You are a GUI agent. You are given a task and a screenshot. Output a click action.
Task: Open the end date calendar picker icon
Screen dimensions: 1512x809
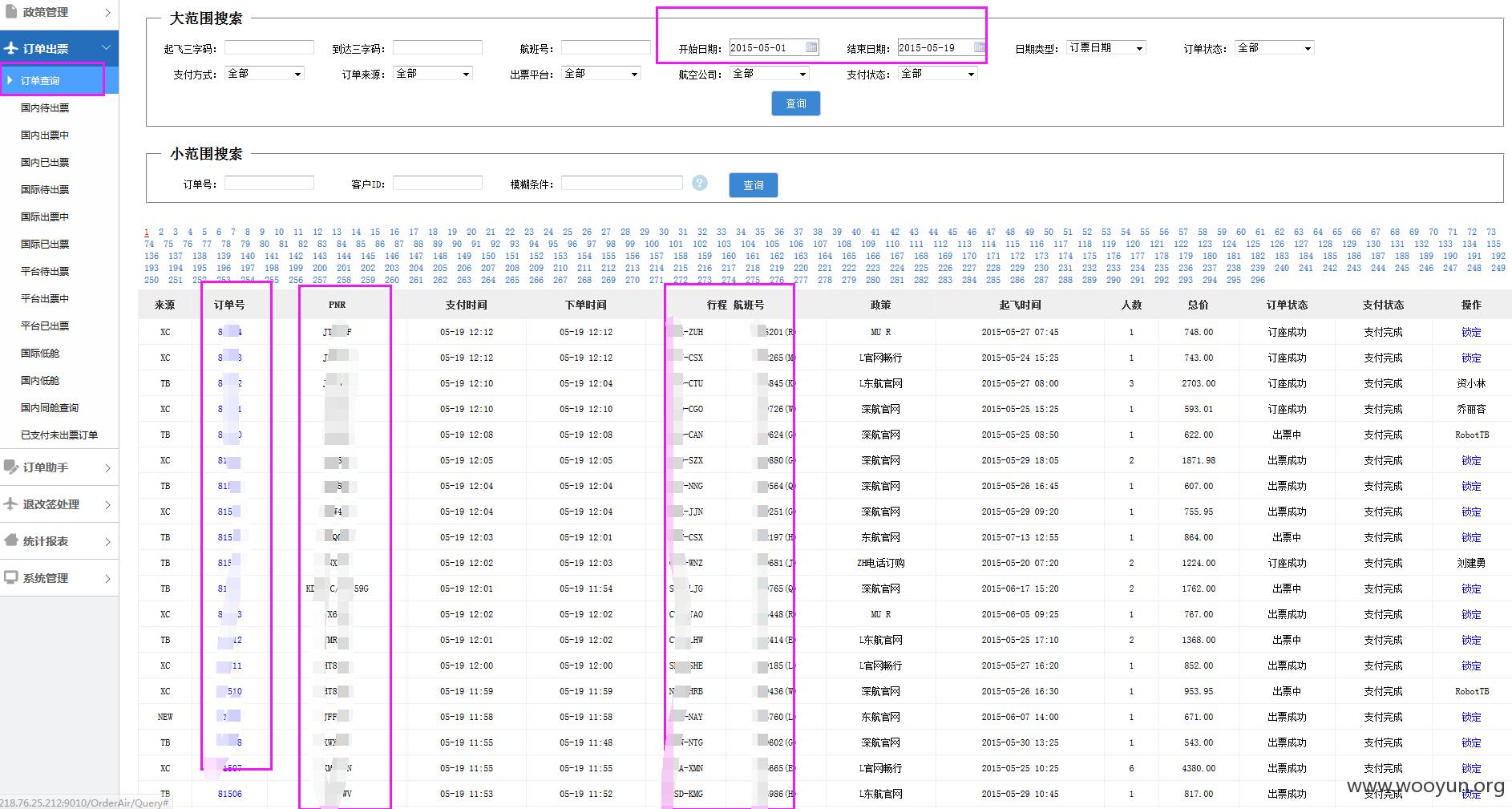tap(979, 47)
